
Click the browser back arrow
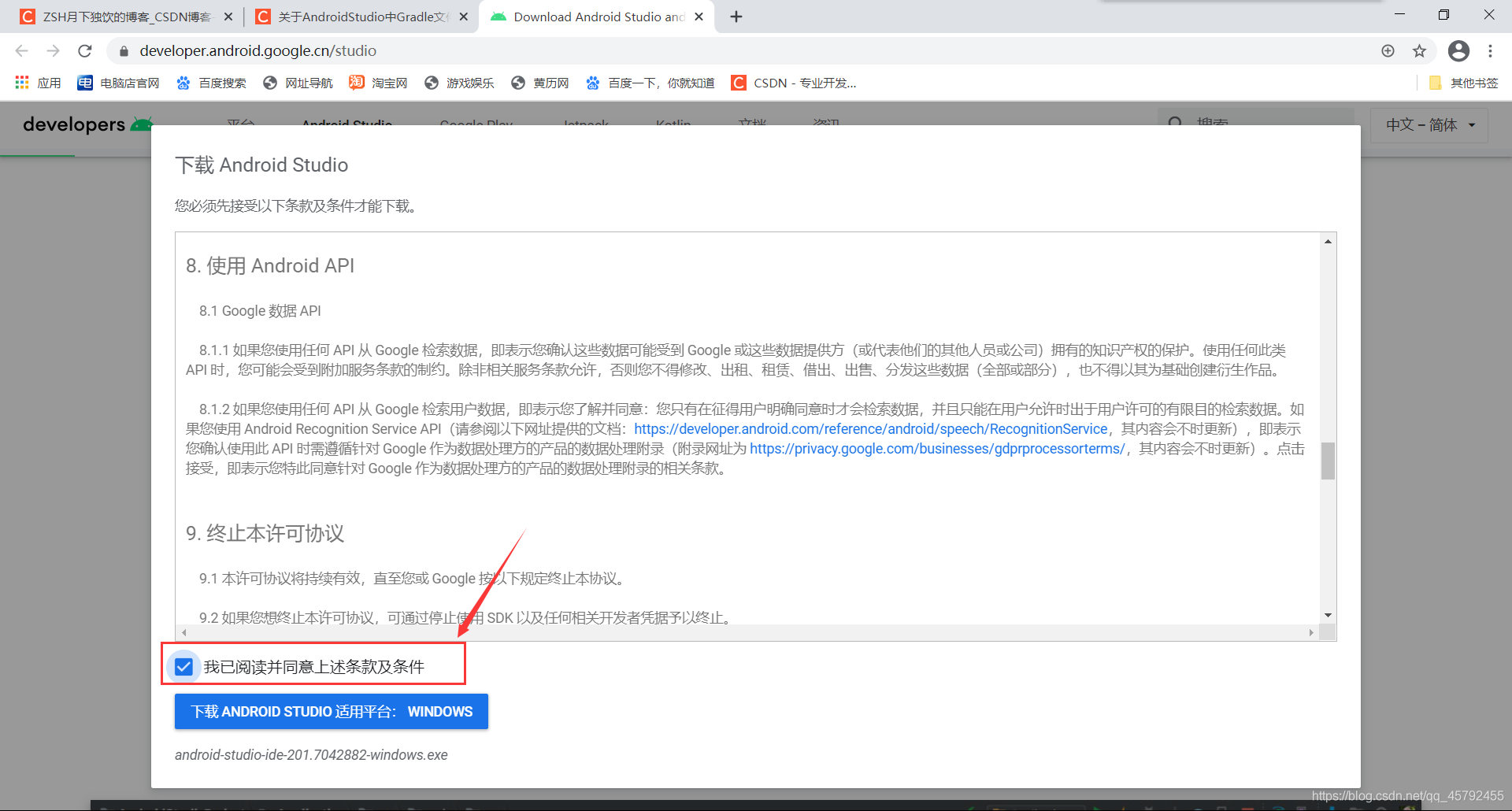[22, 50]
